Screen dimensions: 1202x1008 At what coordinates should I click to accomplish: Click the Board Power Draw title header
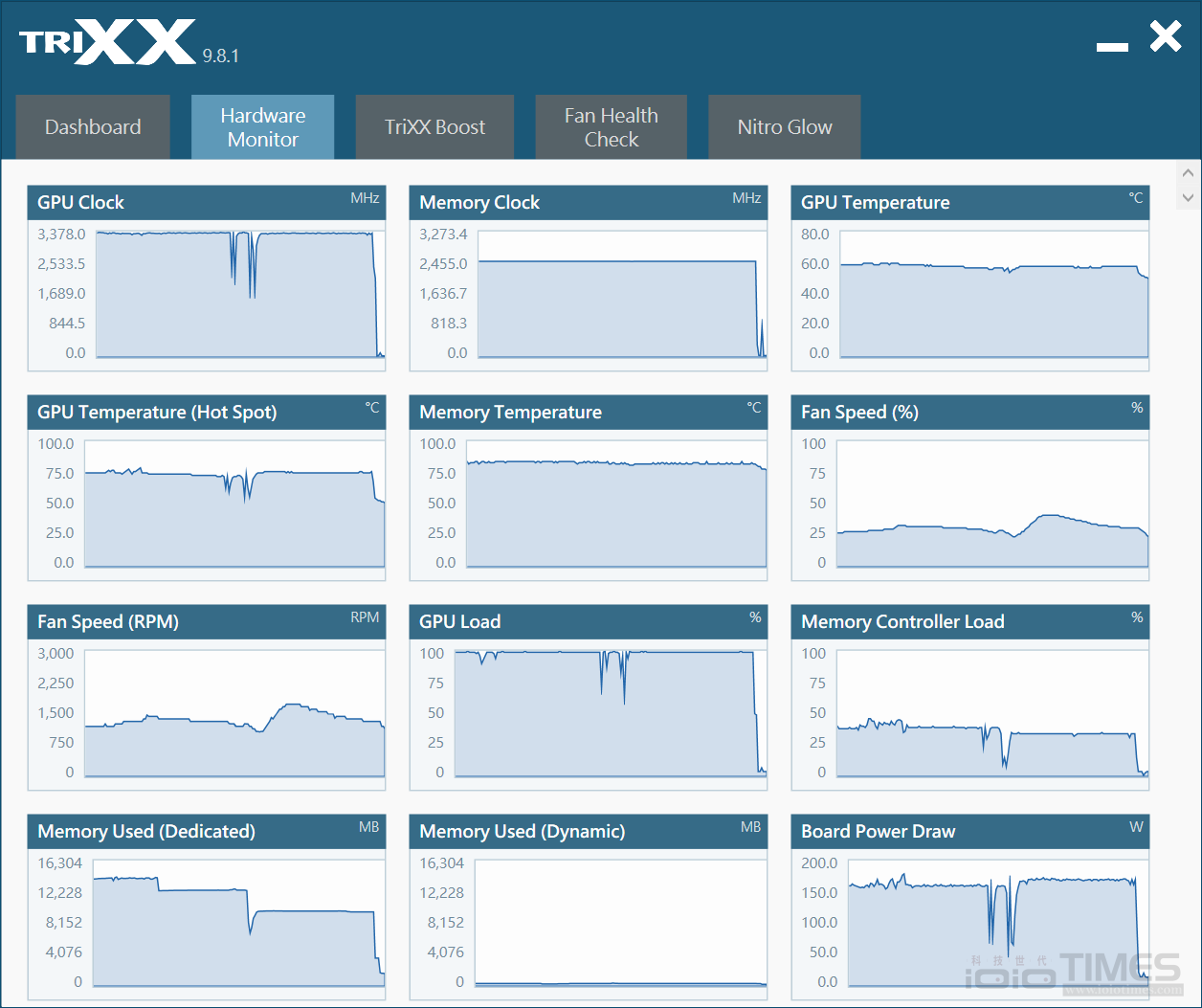969,832
